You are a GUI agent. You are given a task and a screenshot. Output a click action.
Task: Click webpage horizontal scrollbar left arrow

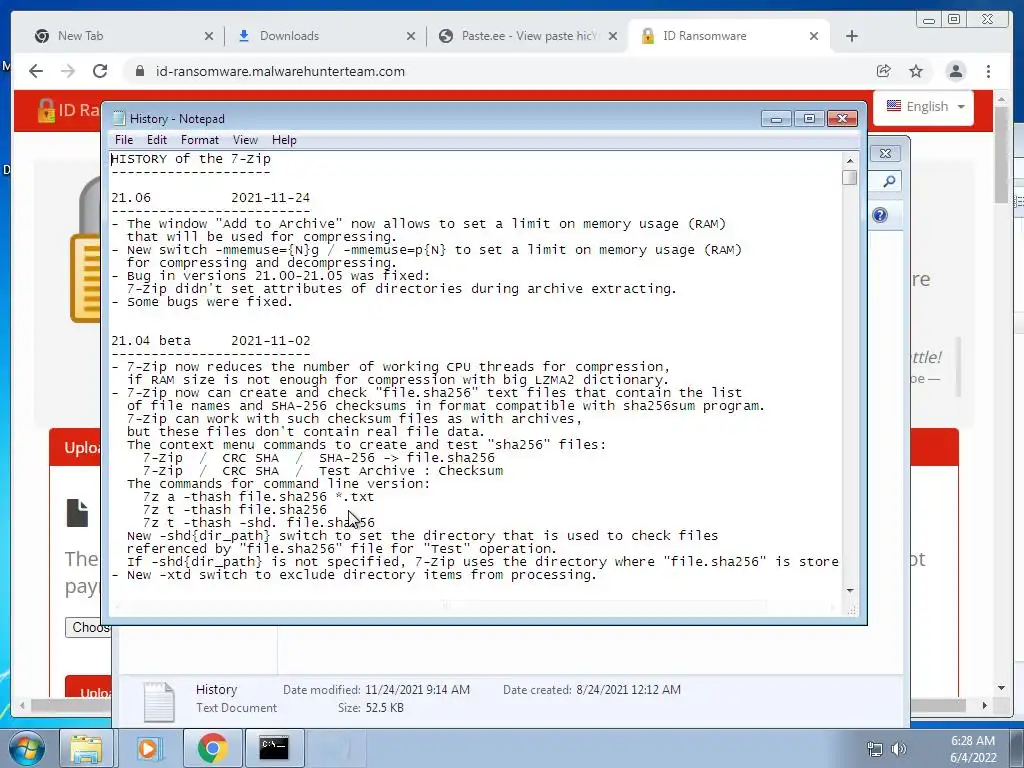click(x=23, y=705)
